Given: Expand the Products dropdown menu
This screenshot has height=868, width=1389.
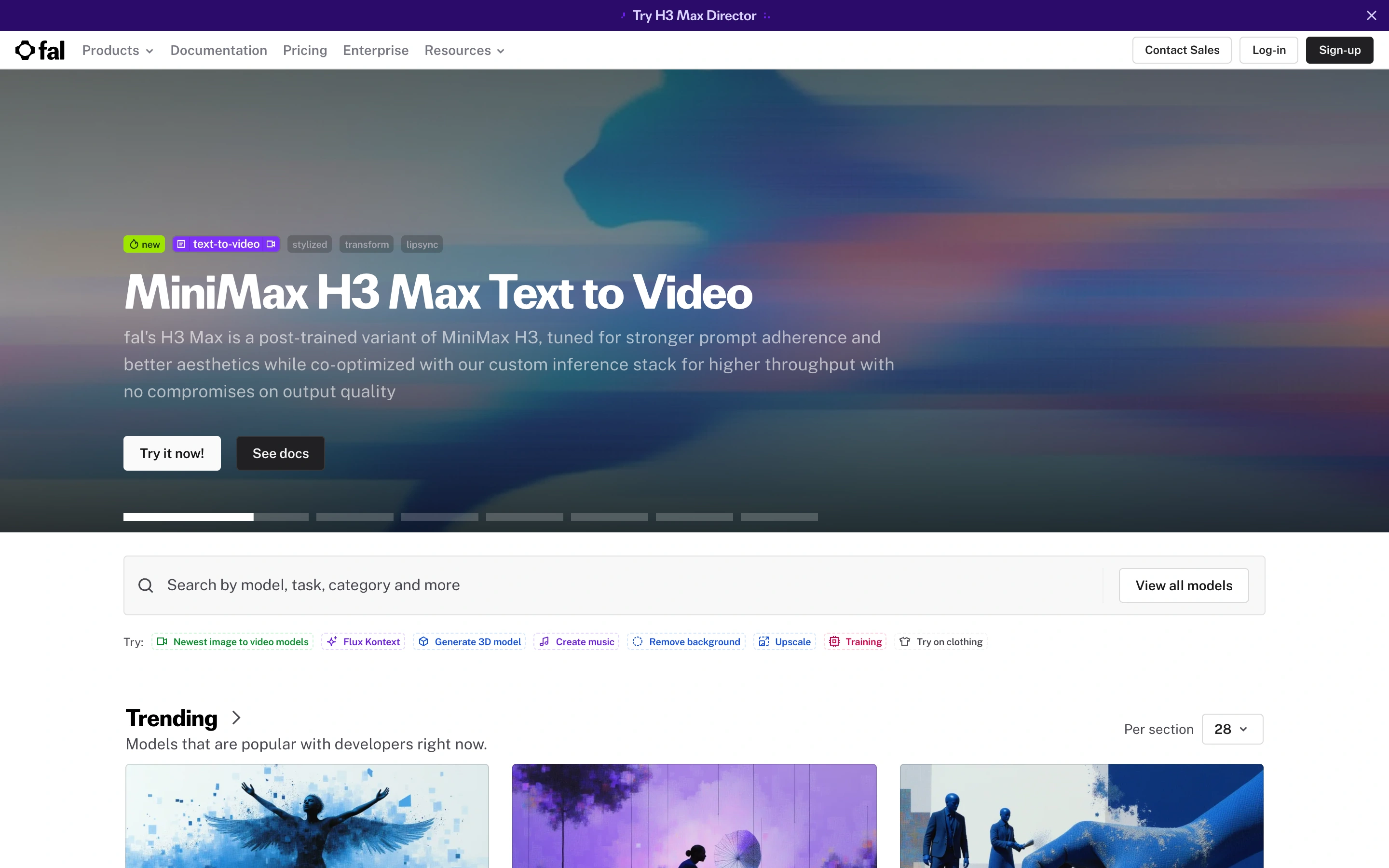Looking at the screenshot, I should (x=118, y=51).
